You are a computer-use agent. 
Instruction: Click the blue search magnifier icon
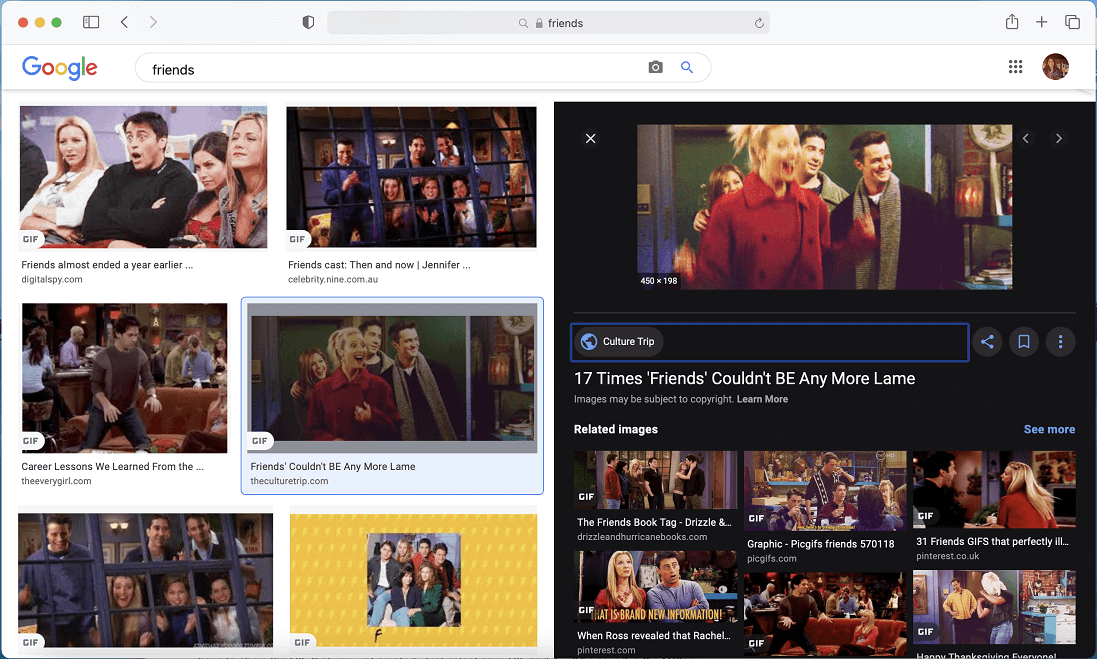[x=687, y=68]
